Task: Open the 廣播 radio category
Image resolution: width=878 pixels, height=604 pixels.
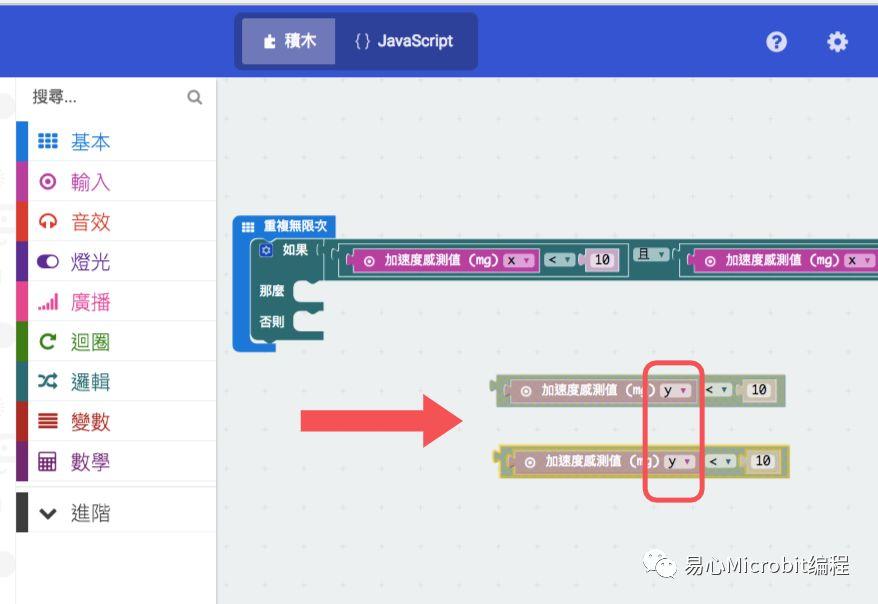Action: point(90,302)
